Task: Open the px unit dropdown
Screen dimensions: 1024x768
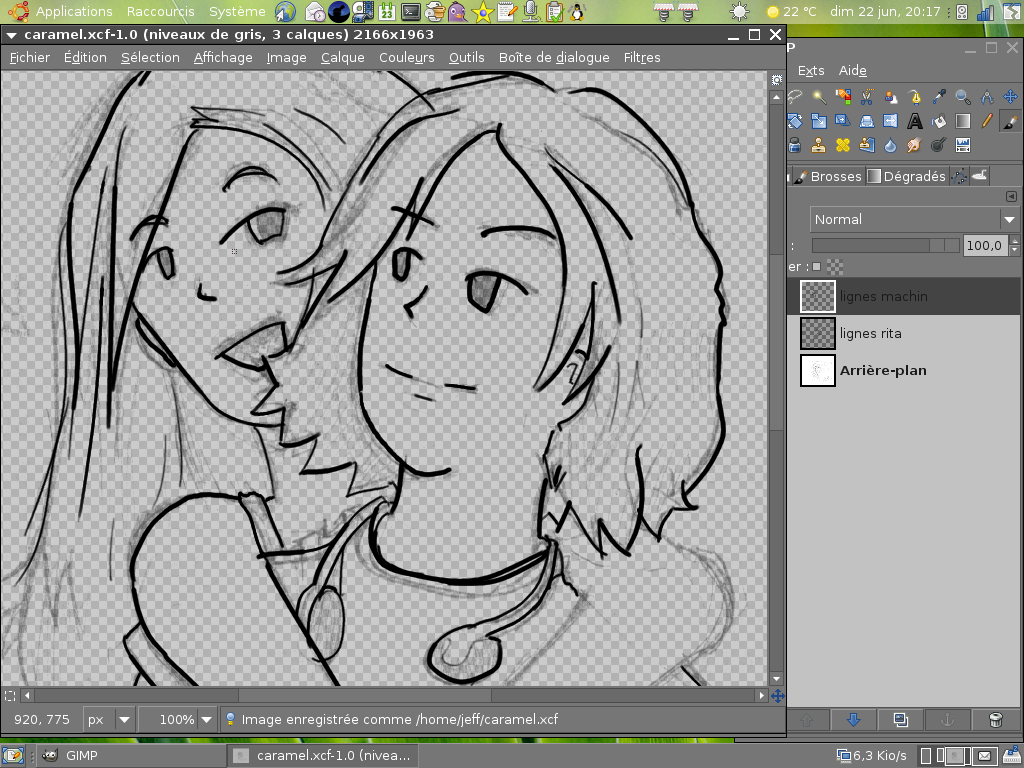Action: tap(110, 719)
